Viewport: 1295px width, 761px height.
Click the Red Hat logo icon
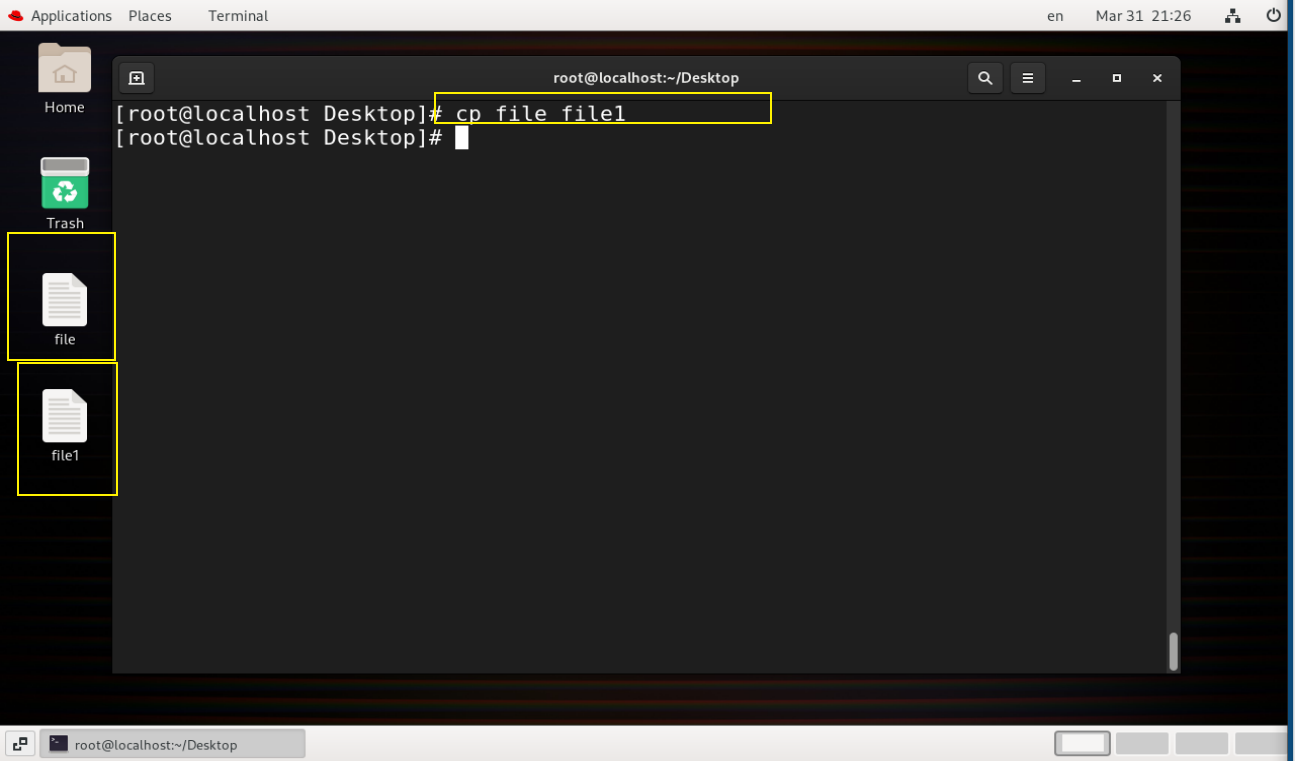click(15, 16)
